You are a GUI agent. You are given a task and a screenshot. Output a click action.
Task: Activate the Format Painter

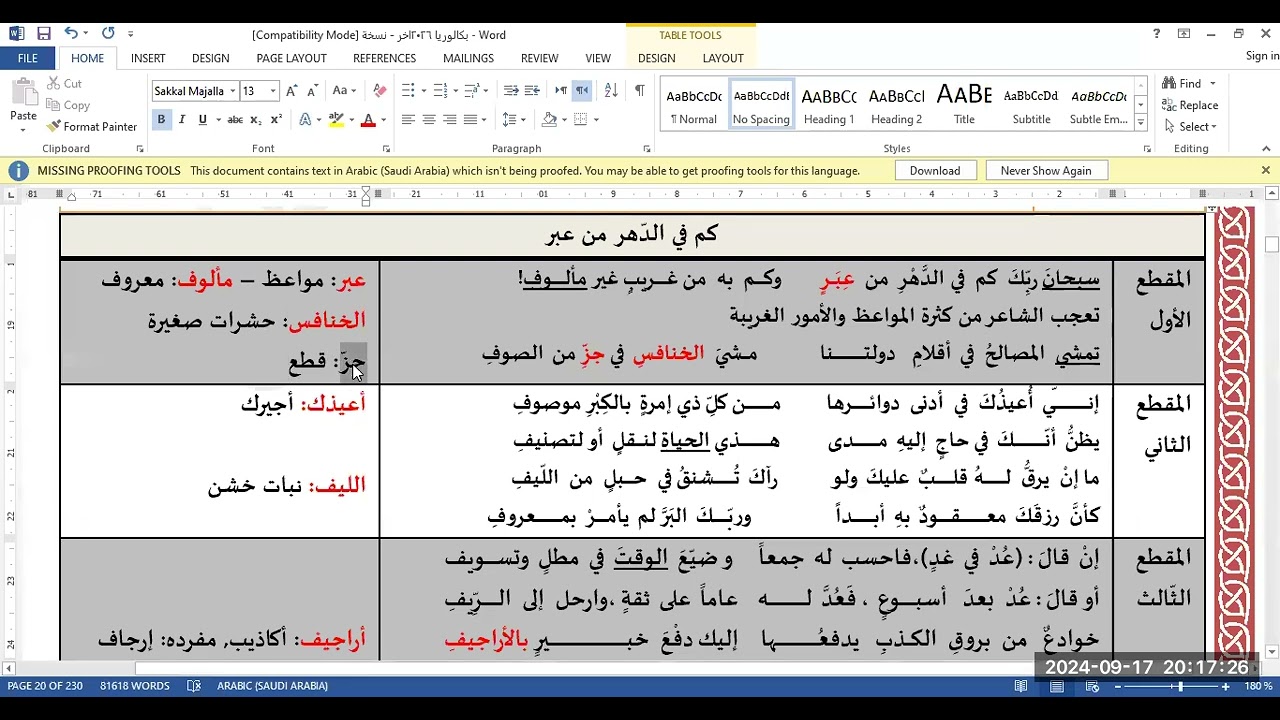92,127
